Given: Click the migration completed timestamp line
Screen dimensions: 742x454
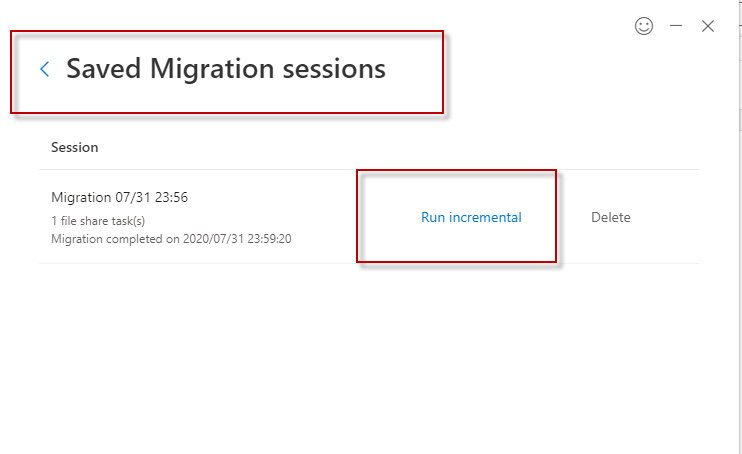Looking at the screenshot, I should pyautogui.click(x=171, y=239).
